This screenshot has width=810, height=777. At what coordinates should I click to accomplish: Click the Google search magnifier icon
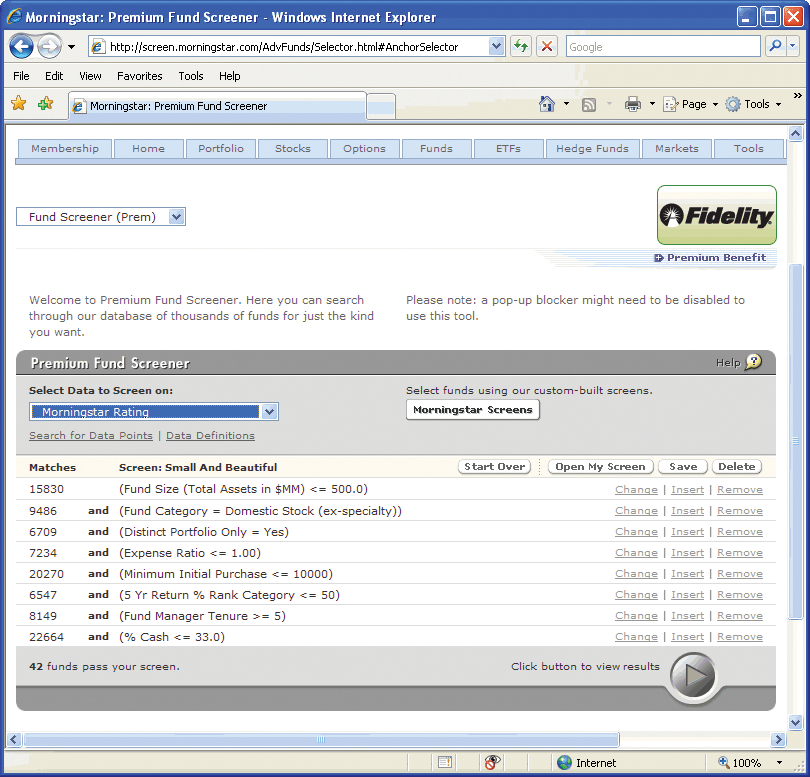[775, 46]
